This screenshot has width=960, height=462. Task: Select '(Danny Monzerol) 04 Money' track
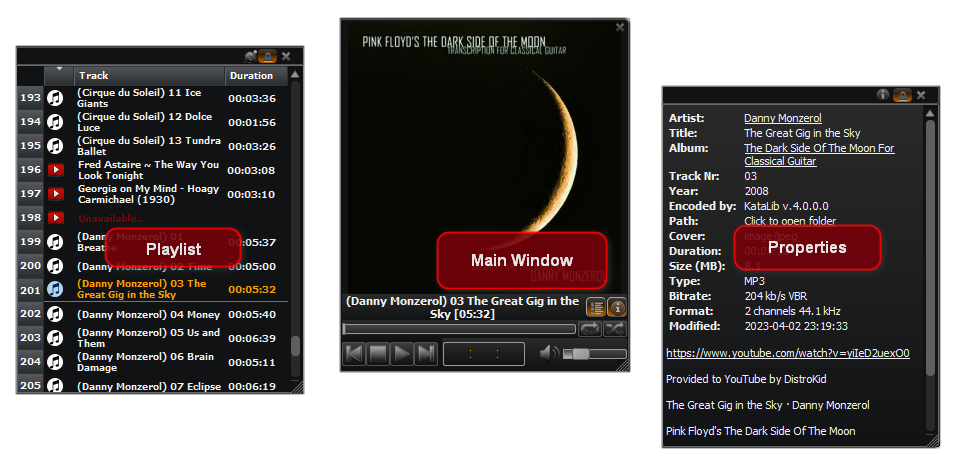148,315
